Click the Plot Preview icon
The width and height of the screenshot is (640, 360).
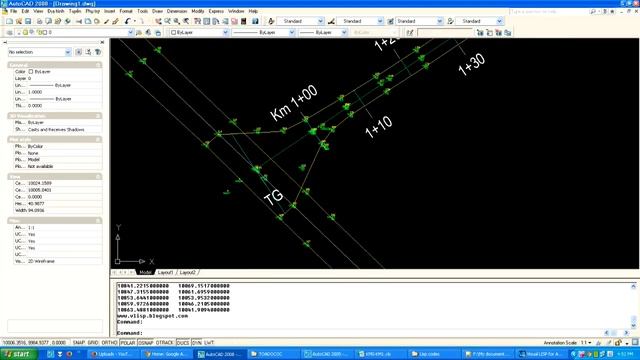[x=49, y=21]
